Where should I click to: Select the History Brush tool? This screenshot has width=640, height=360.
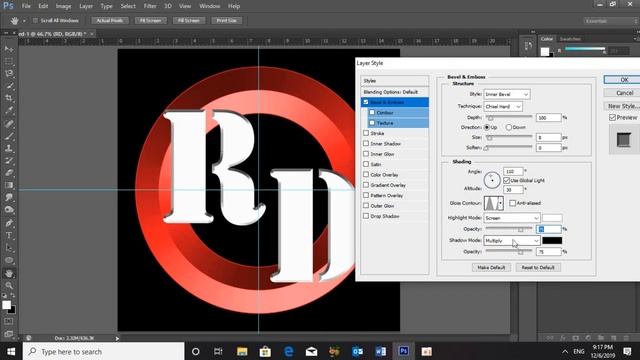point(9,160)
